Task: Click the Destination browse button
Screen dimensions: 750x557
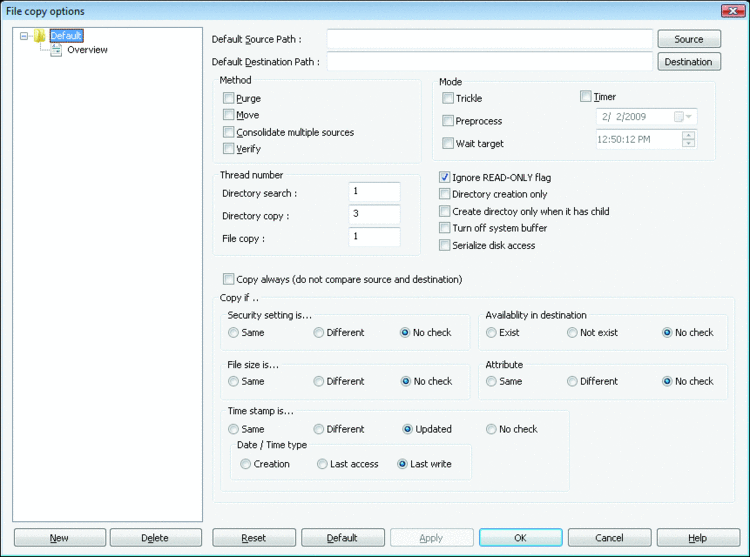Action: click(x=688, y=62)
